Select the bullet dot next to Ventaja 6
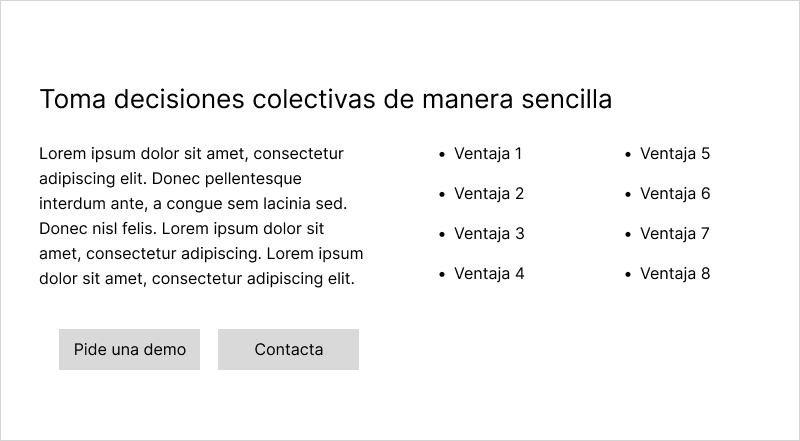Image resolution: width=800 pixels, height=441 pixels. [628, 195]
